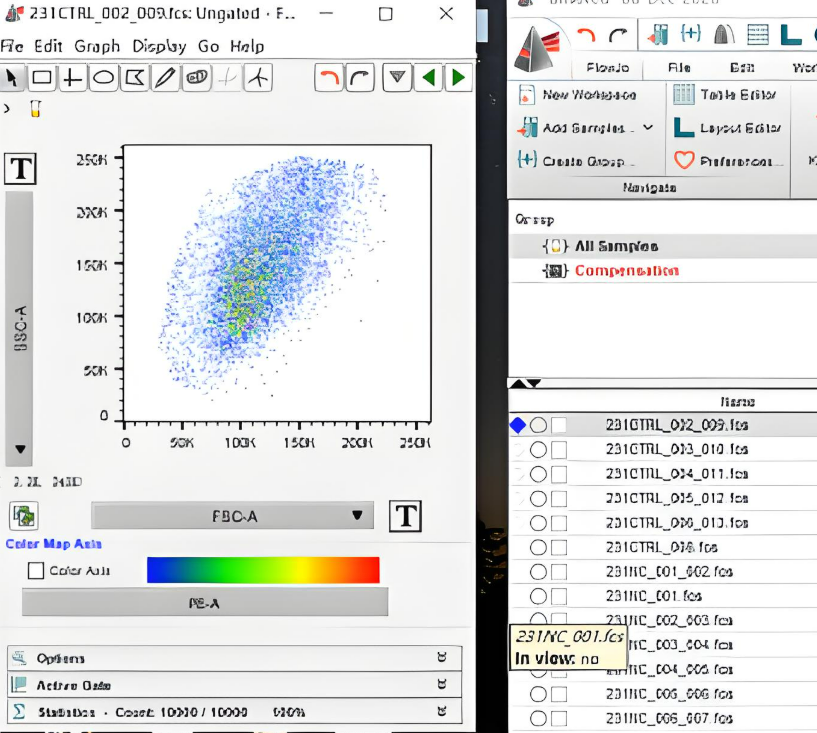The width and height of the screenshot is (817, 733).
Task: Open the Edit menu in the graph window
Action: pyautogui.click(x=48, y=46)
